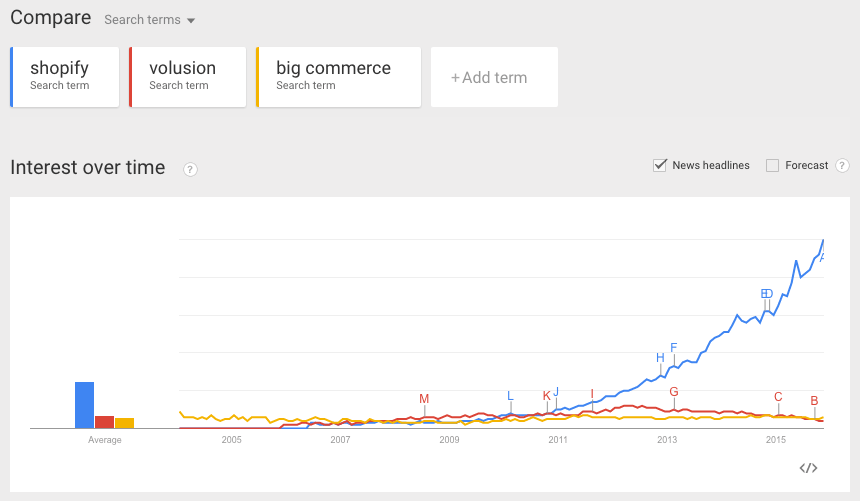860x501 pixels.
Task: Uncheck the News headlines checkbox
Action: tap(660, 165)
